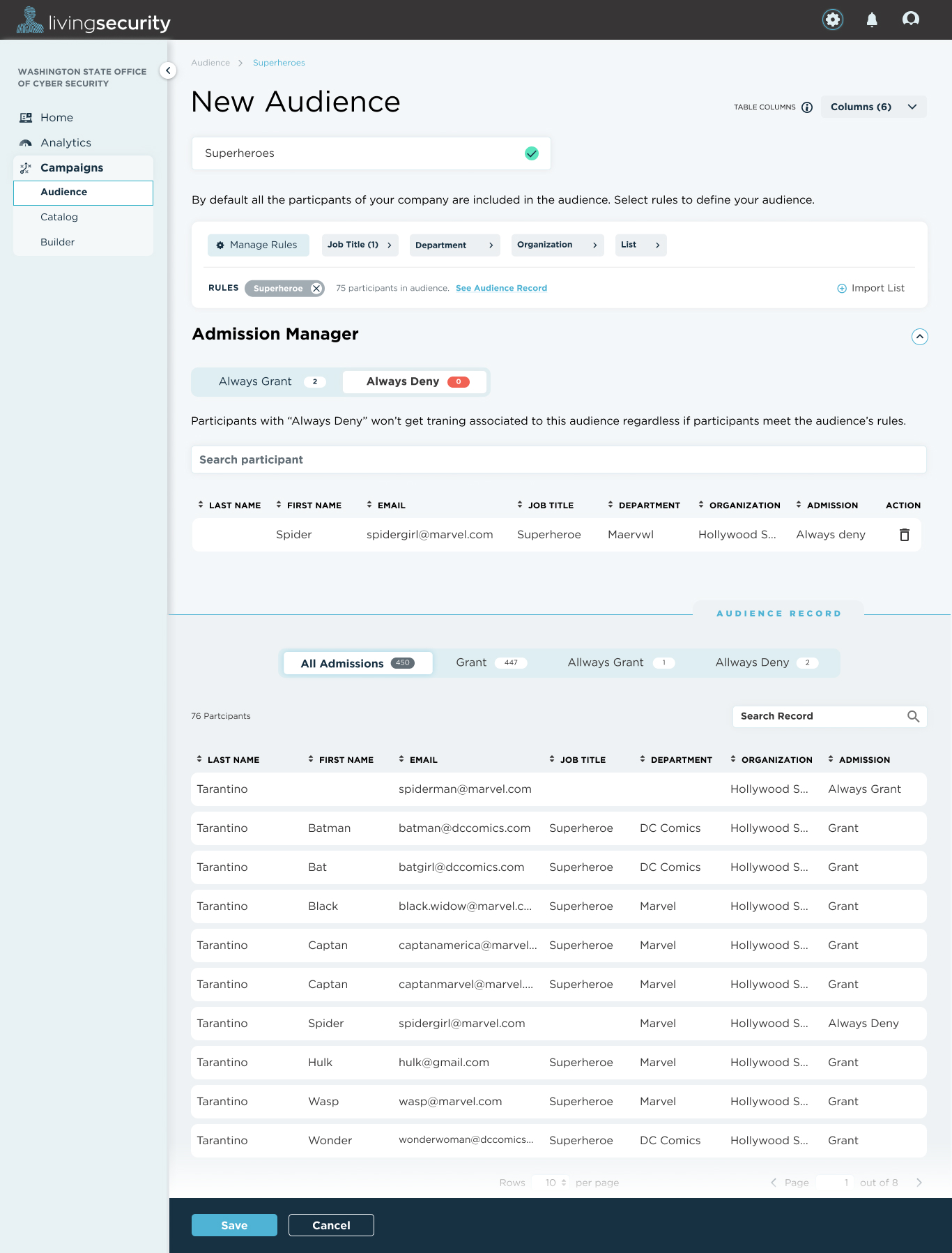Expand the Job Title (1) rule
This screenshot has height=1253, width=952.
[x=360, y=245]
